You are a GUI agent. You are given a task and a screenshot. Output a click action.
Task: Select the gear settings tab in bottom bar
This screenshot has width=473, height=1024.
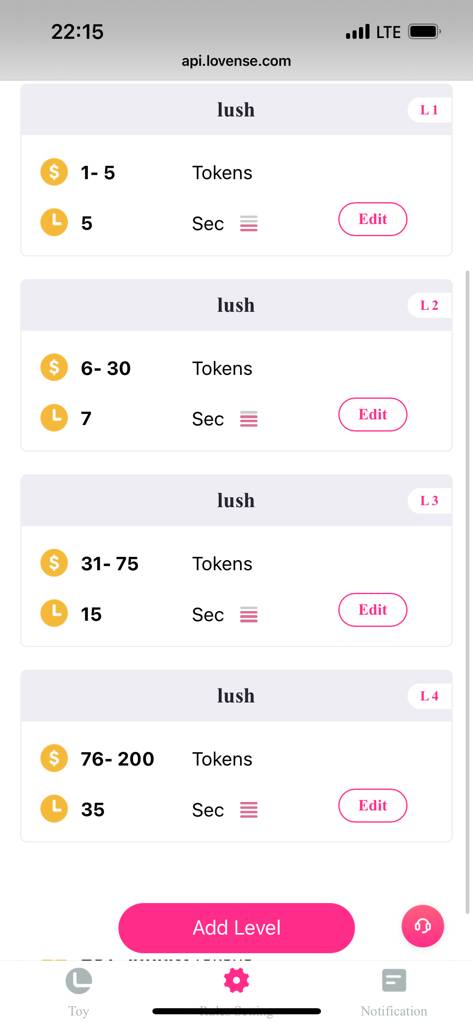pos(236,981)
